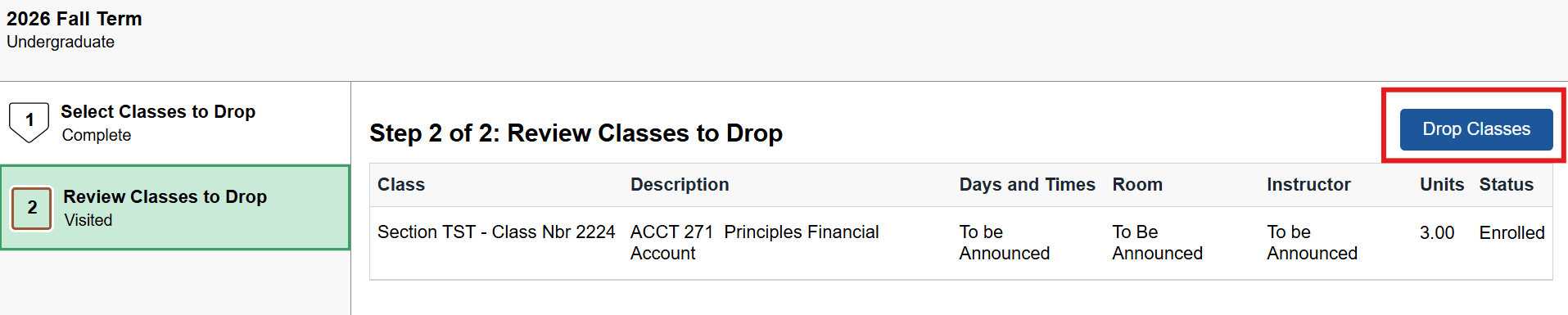Viewport: 1568px width, 315px height.
Task: Click the Step 2 of 2 page title
Action: [576, 133]
